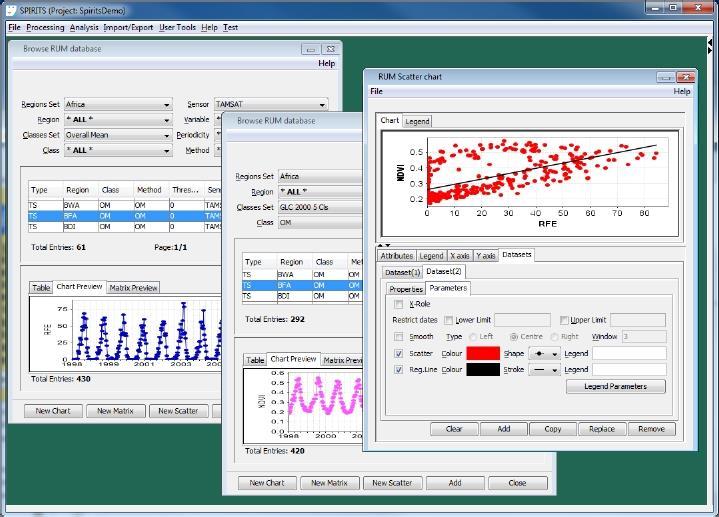Click New Scatter in back Browse window
The image size is (719, 517).
178,411
